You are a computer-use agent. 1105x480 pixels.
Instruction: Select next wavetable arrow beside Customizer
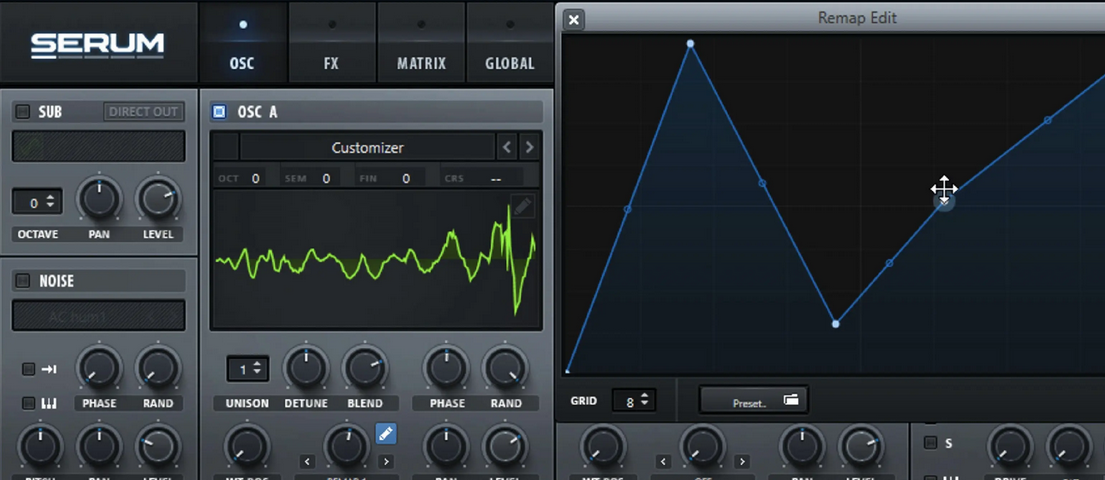[x=529, y=147]
